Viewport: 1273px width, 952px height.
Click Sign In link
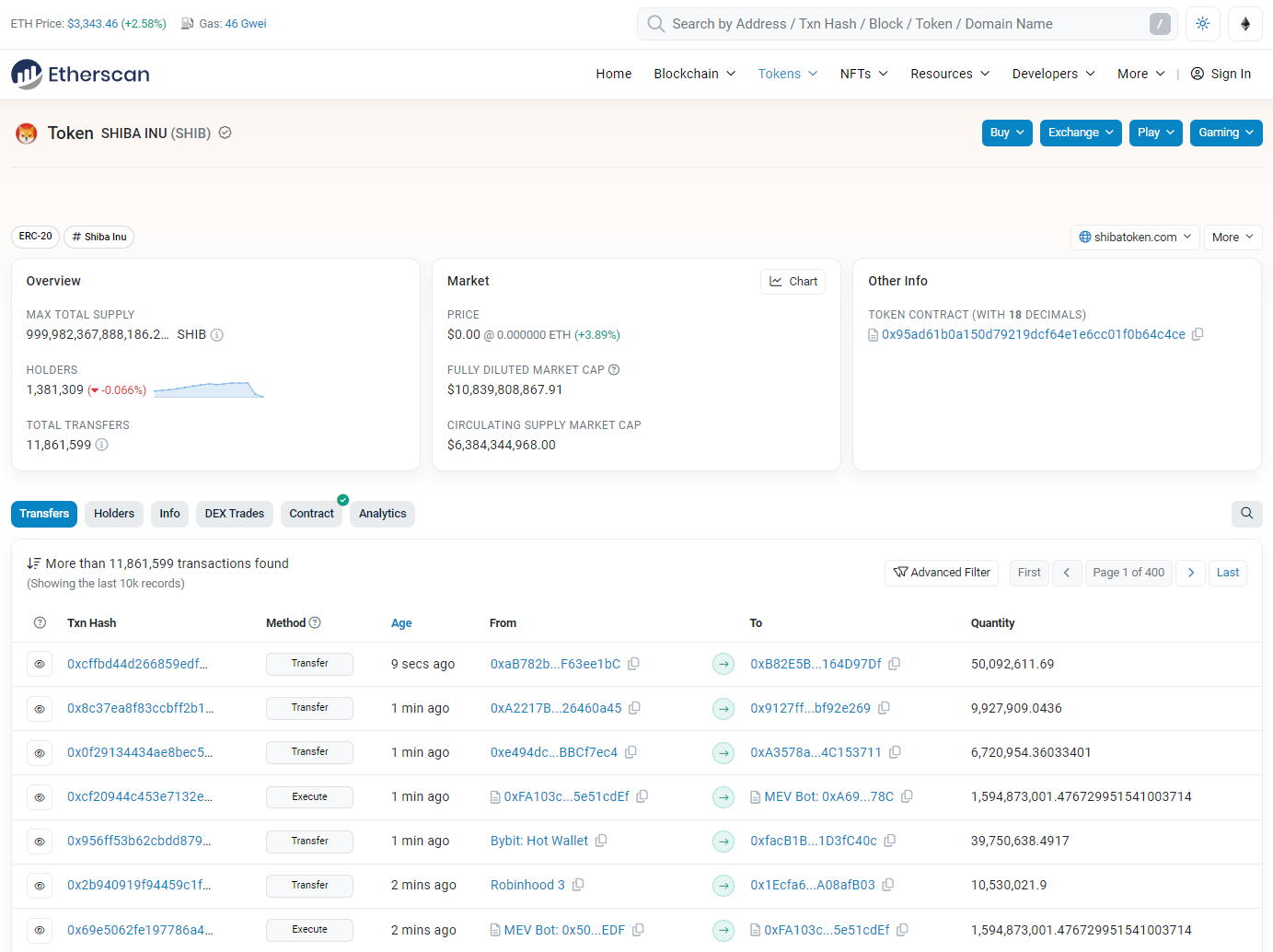pyautogui.click(x=1221, y=74)
